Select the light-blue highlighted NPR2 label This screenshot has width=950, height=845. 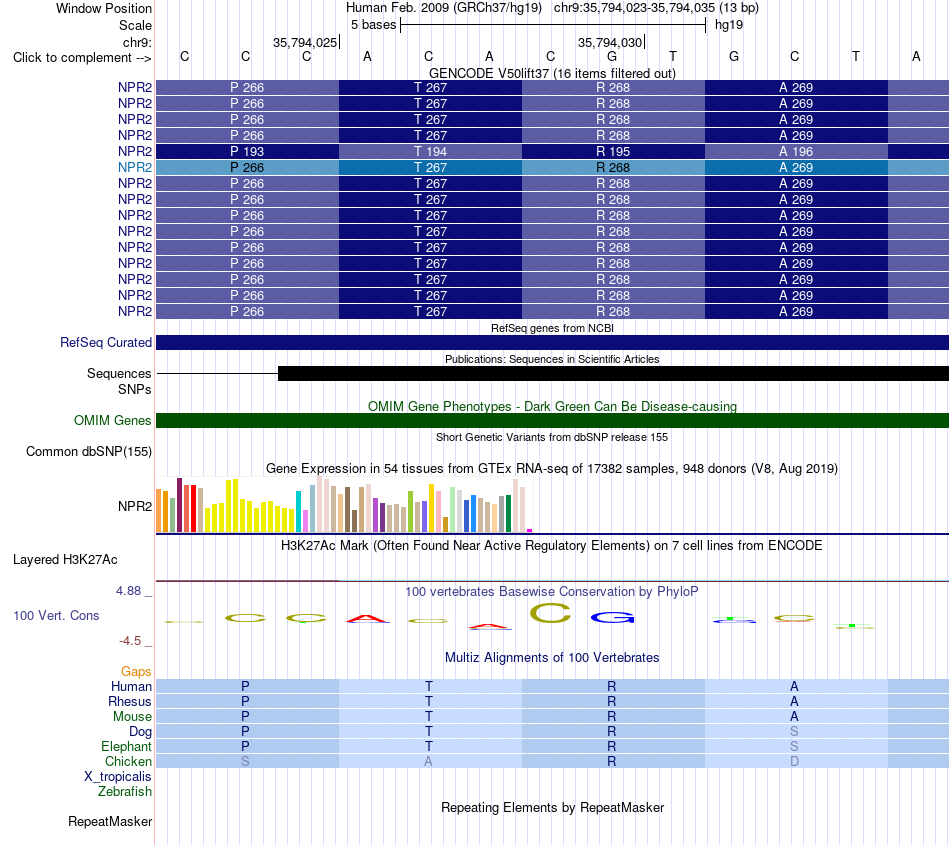click(135, 167)
